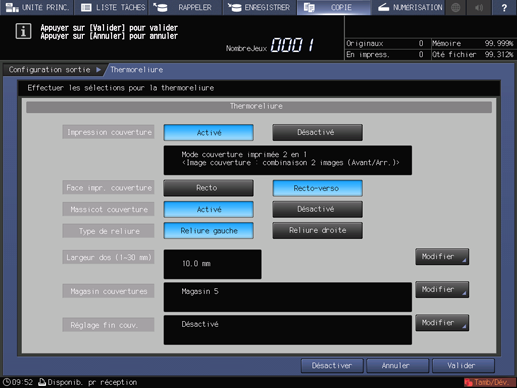
Task: Click the Réglage fin couv. label
Action: pos(108,325)
